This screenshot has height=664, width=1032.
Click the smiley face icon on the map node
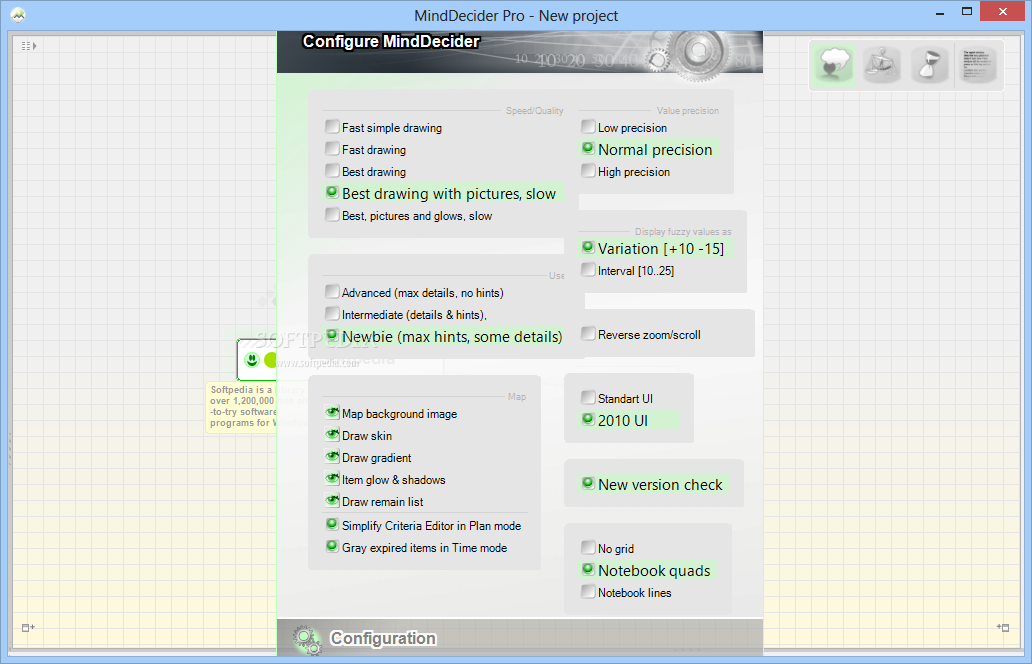[x=251, y=360]
